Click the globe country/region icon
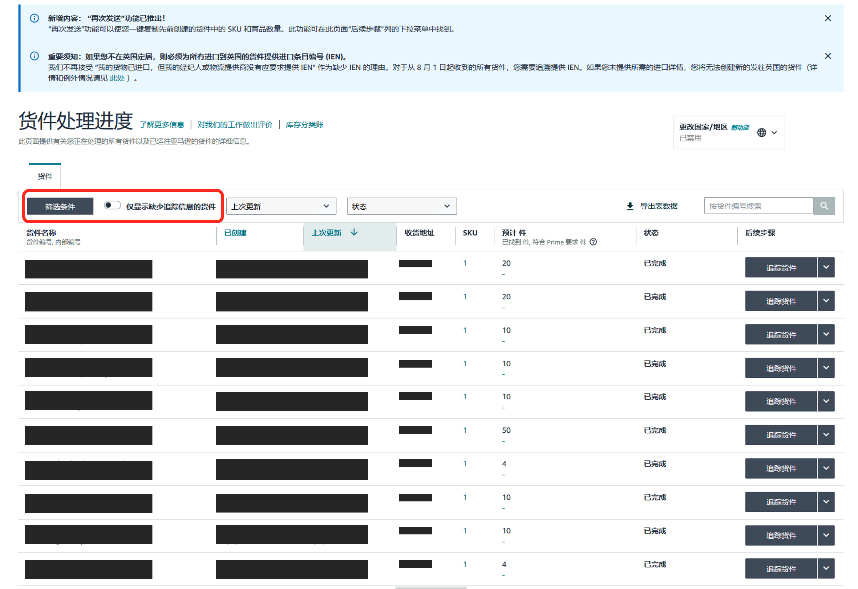 click(x=762, y=132)
